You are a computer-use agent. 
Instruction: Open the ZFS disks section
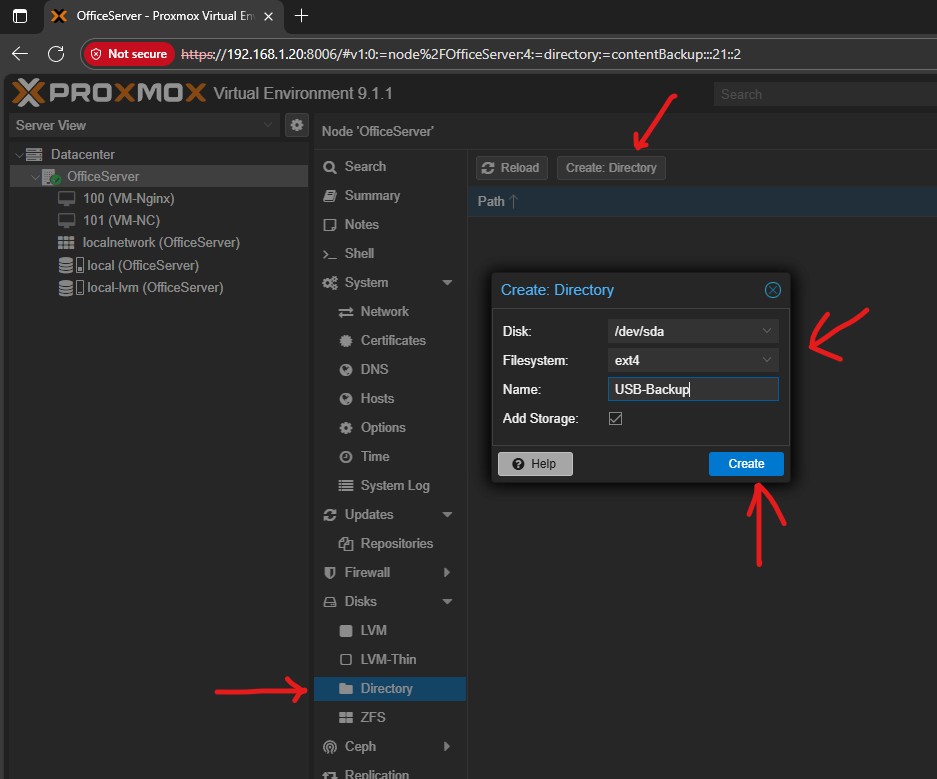coord(373,717)
